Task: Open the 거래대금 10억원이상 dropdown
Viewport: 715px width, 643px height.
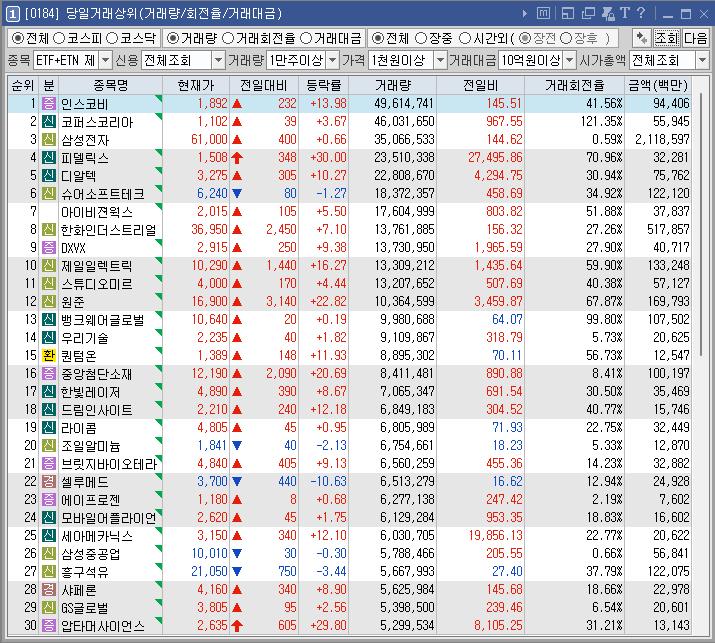Action: coord(570,60)
